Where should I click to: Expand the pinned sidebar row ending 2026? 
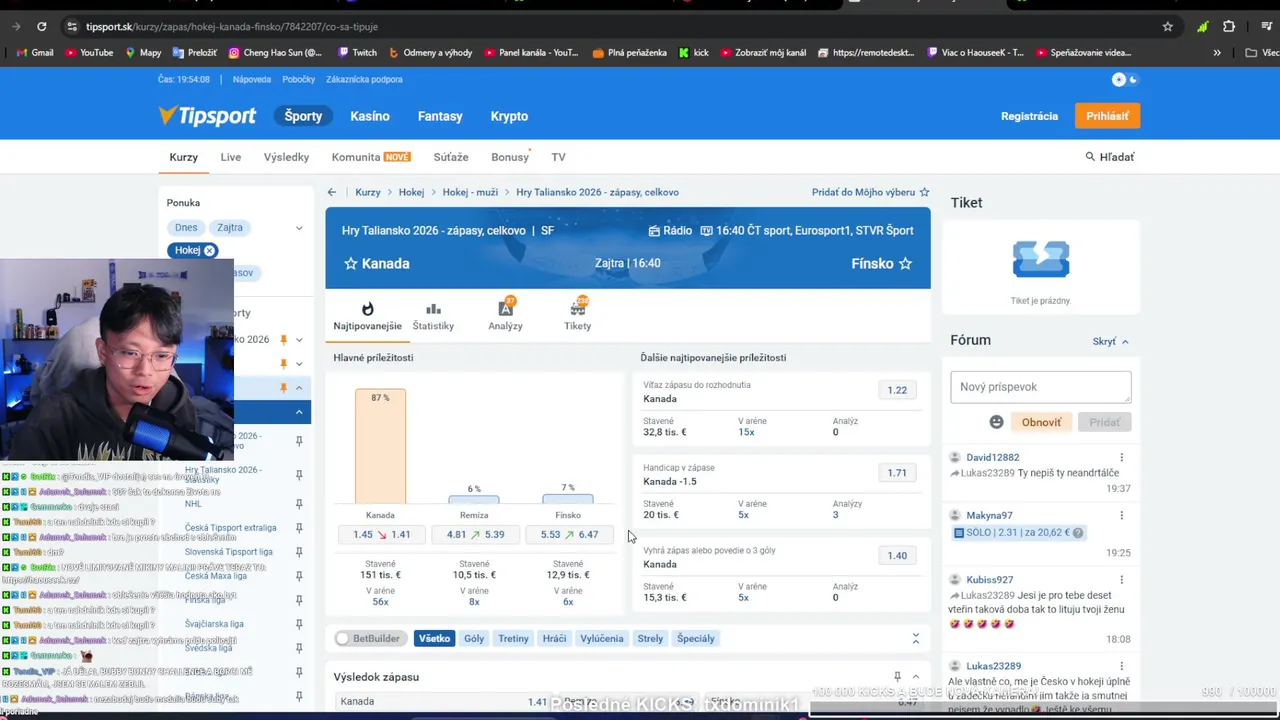(x=298, y=340)
